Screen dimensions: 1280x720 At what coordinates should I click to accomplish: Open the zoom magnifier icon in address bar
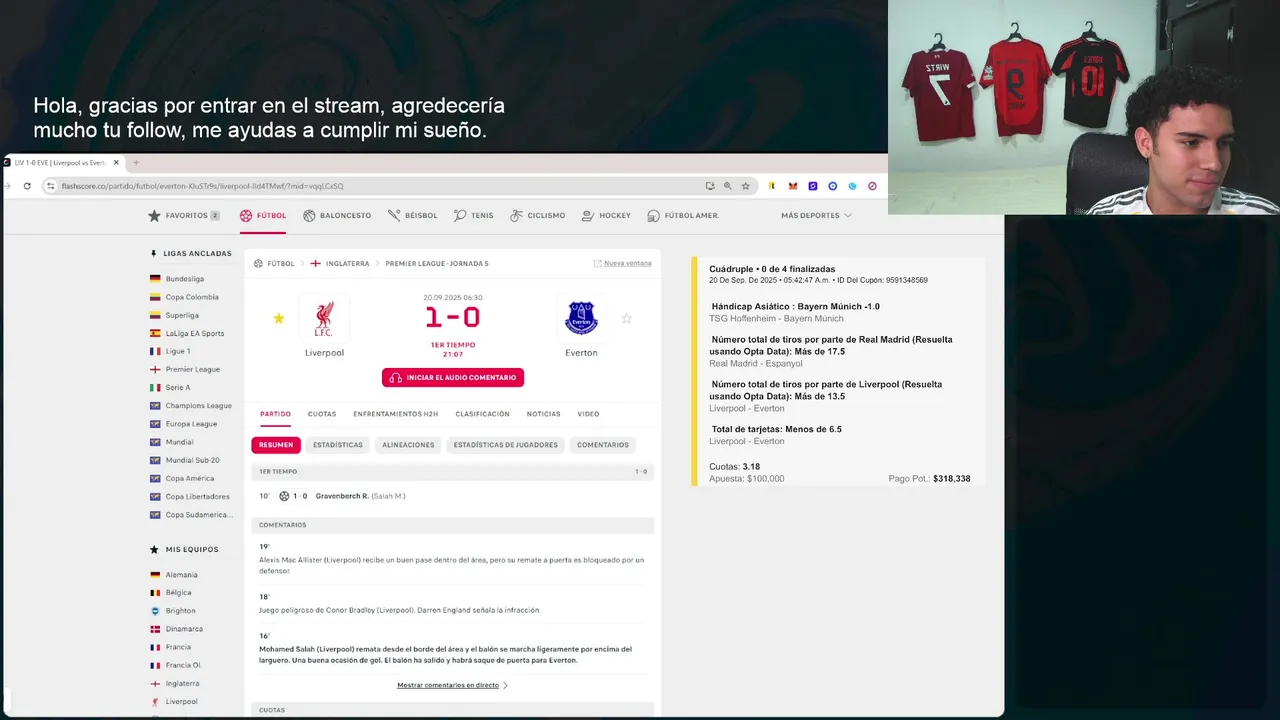727,186
